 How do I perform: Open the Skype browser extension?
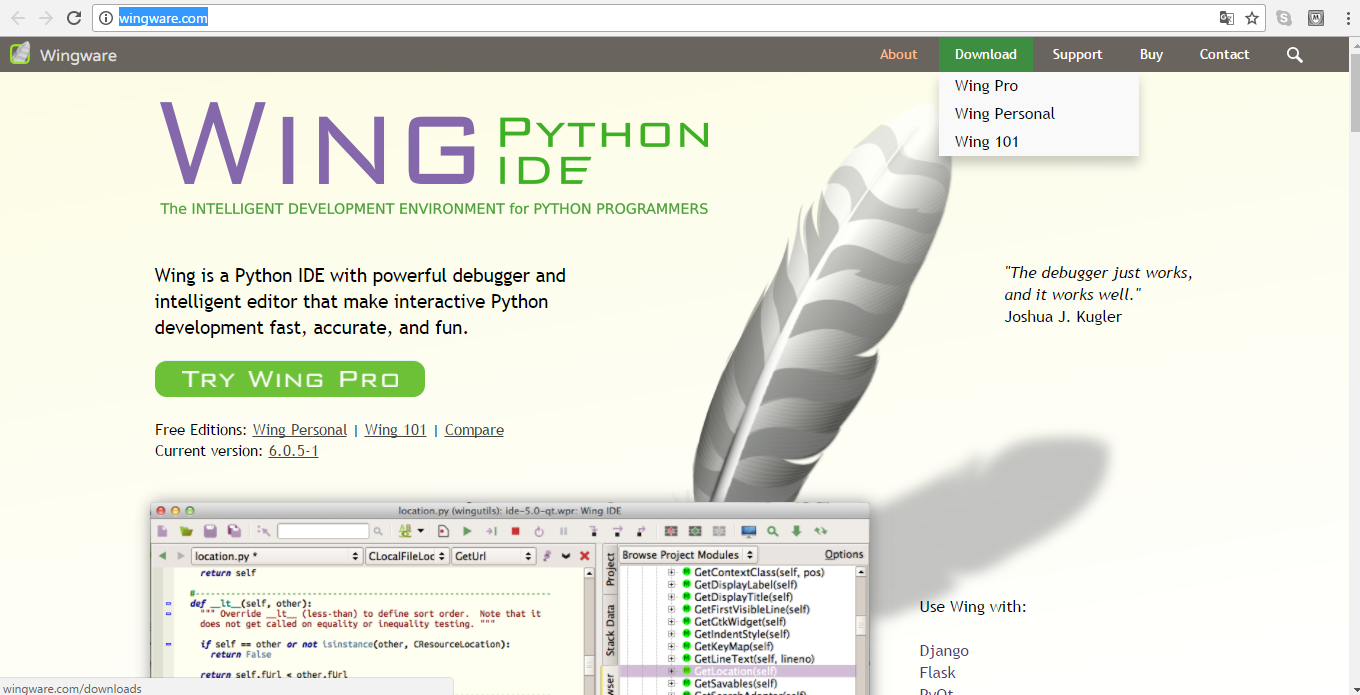(1284, 18)
